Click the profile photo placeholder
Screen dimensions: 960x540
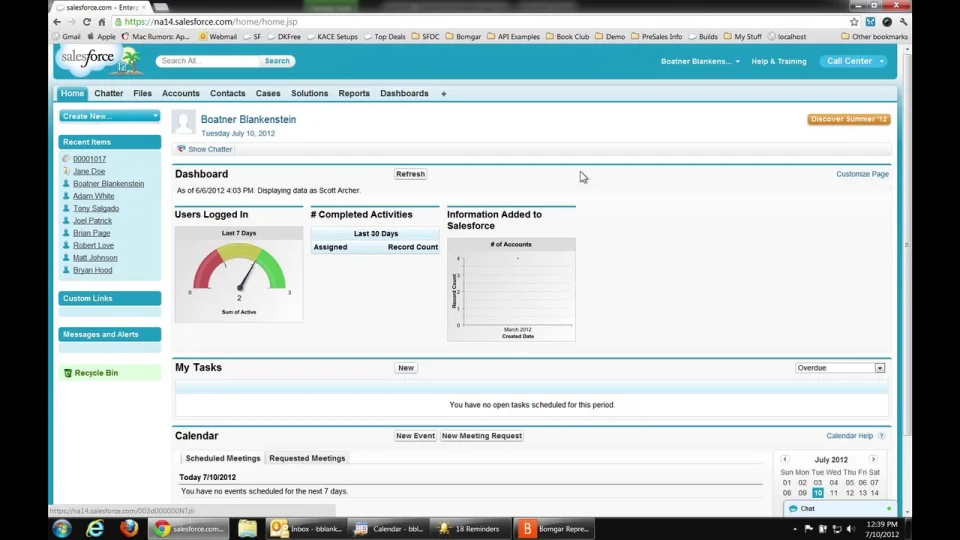(183, 122)
